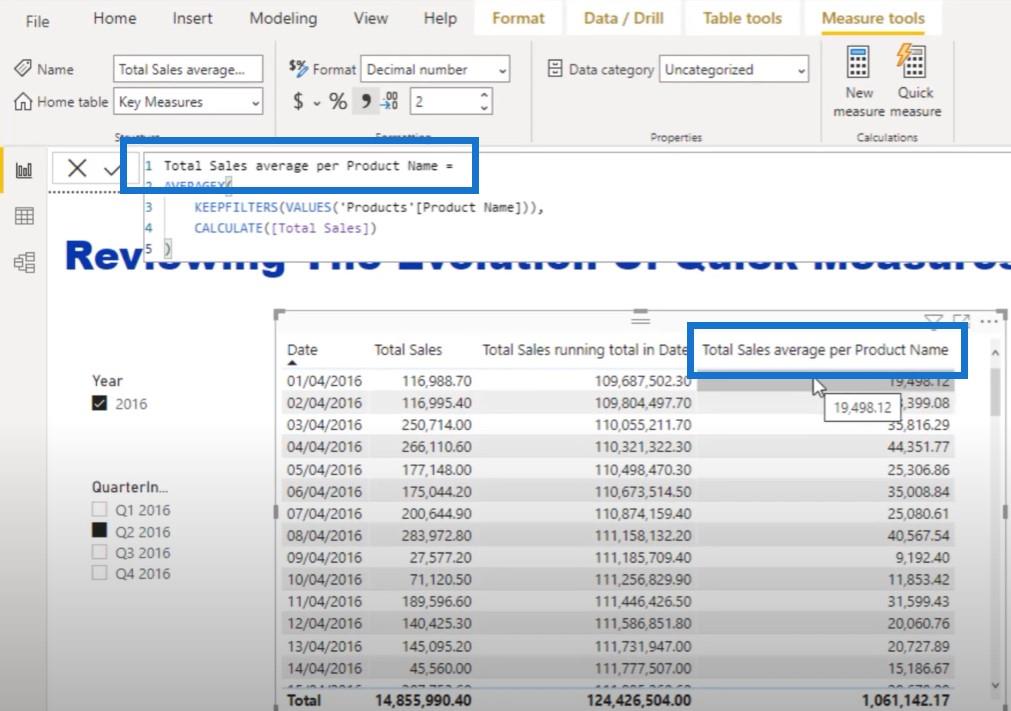The image size is (1011, 711).
Task: Click the Year slicer header
Action: pos(107,380)
